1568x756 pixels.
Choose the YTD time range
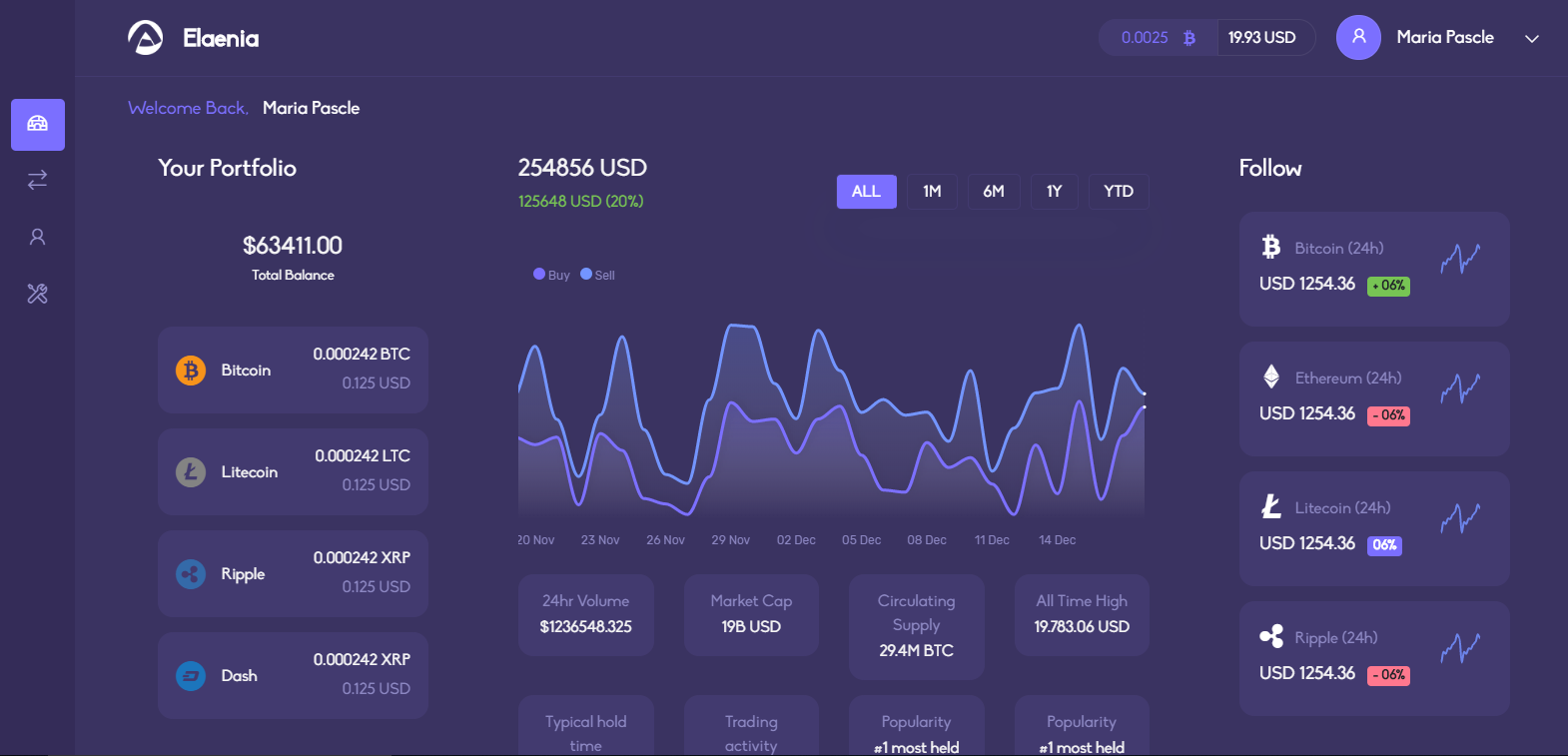(1118, 192)
